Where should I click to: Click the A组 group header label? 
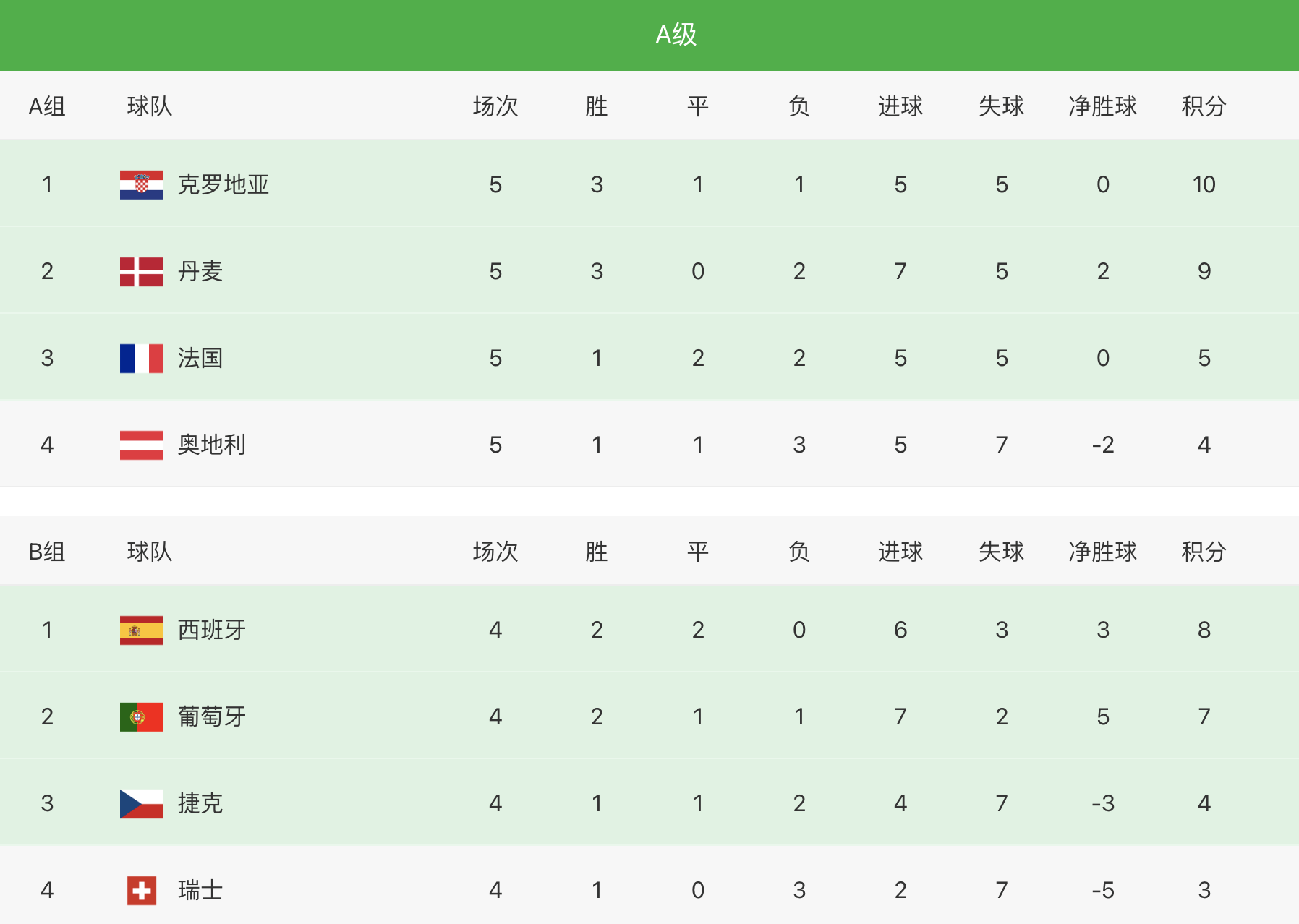click(47, 107)
